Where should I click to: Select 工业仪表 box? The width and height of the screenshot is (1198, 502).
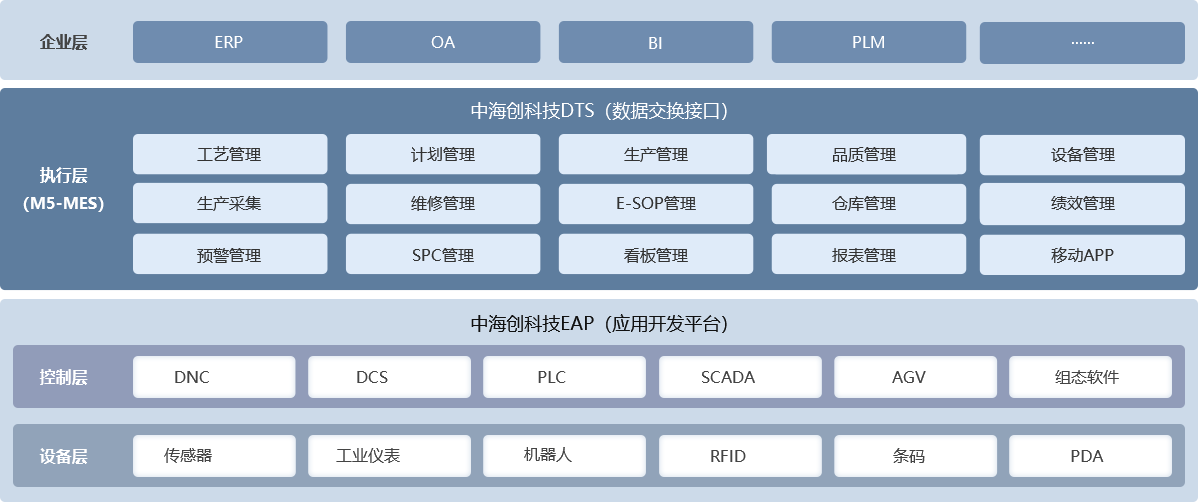pos(390,456)
